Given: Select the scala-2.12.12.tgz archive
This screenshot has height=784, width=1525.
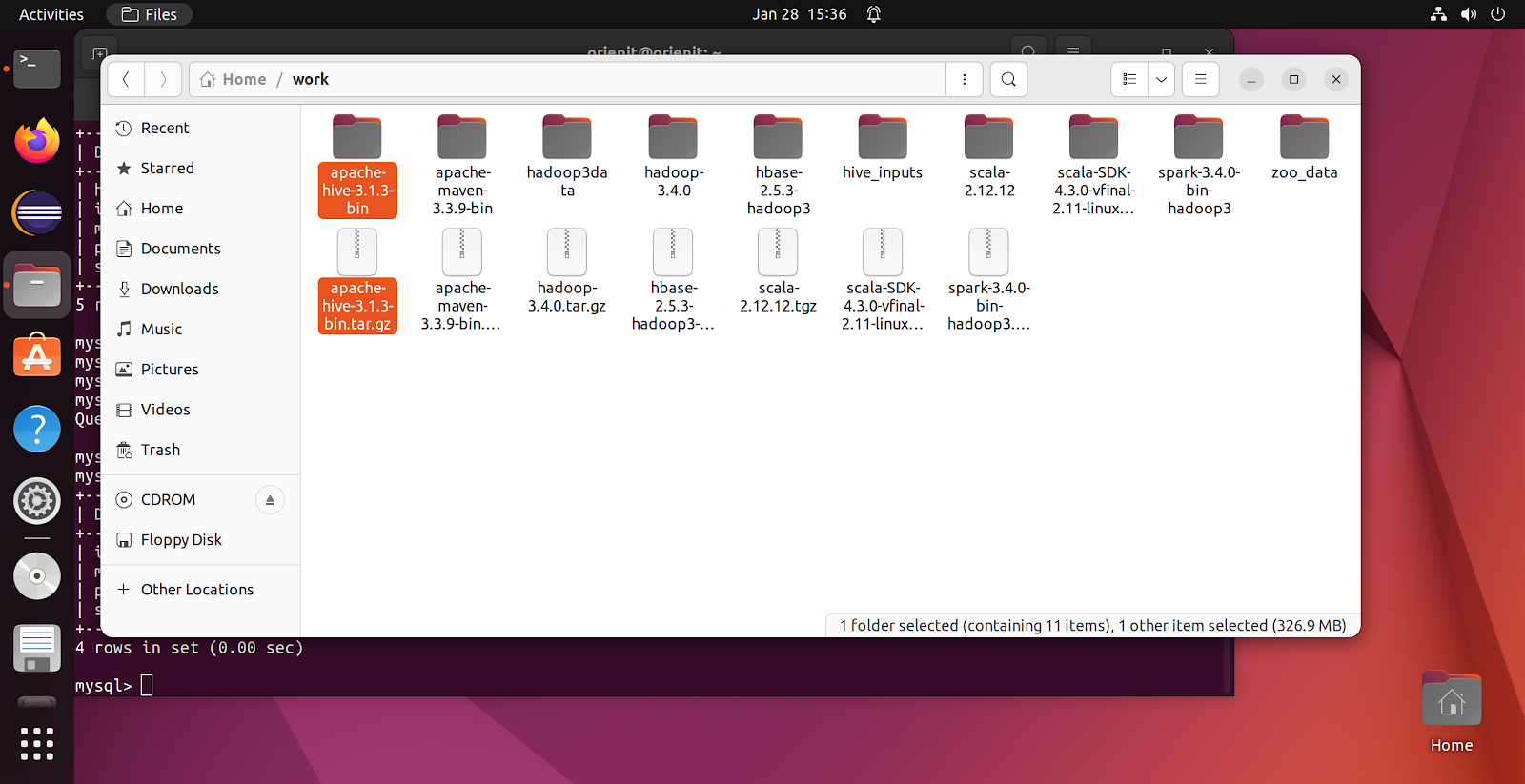Looking at the screenshot, I should pyautogui.click(x=778, y=272).
